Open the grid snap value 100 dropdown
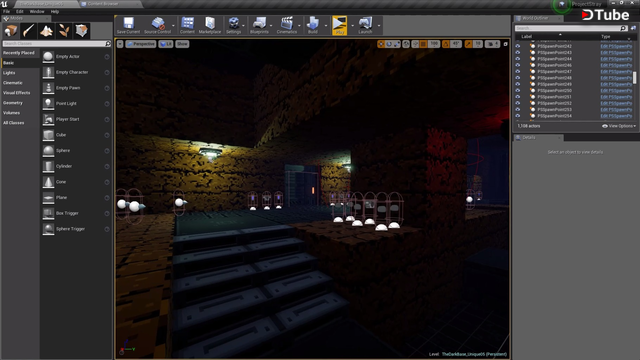 click(x=434, y=44)
